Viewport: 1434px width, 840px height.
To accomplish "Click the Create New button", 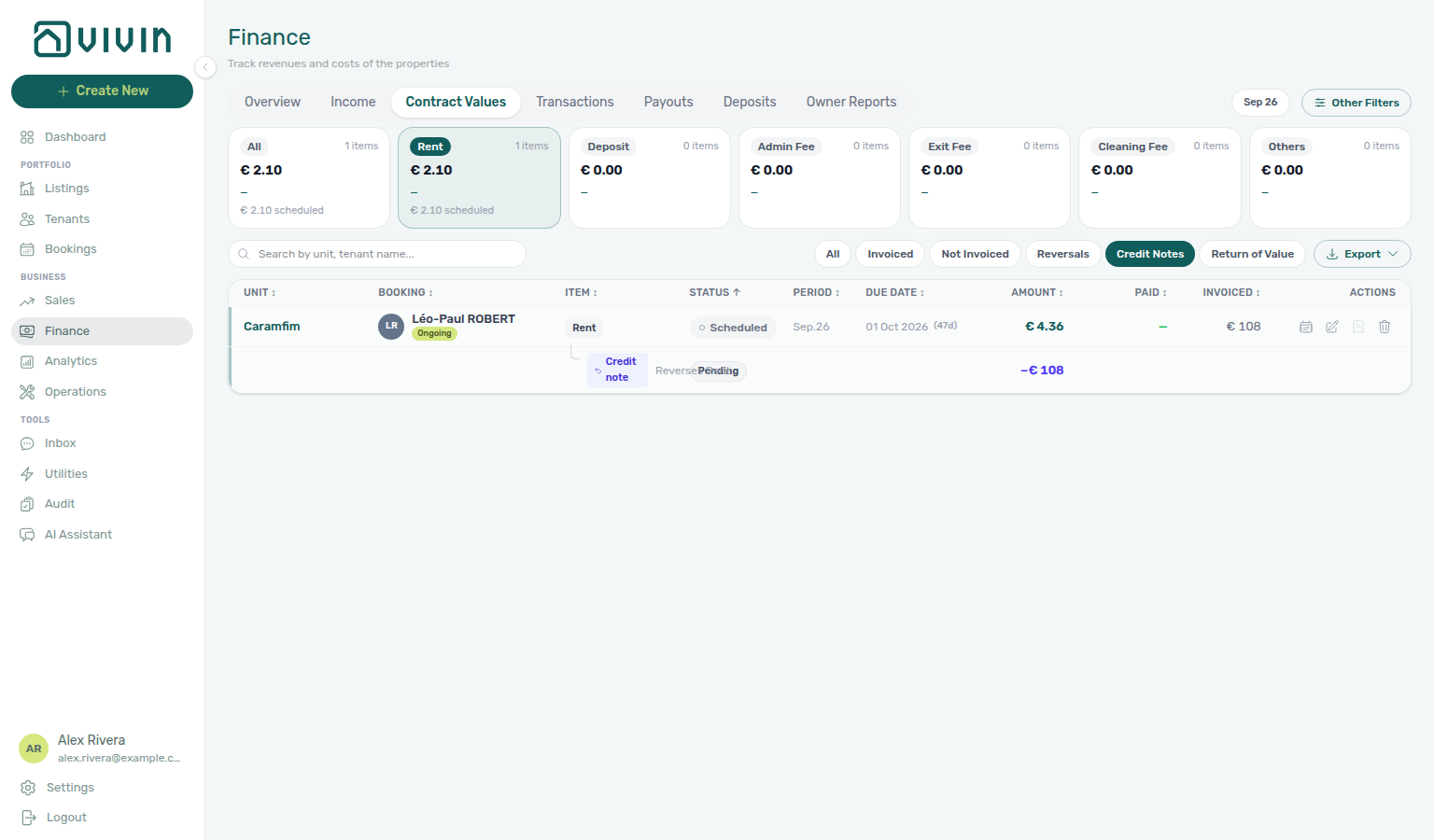I will tap(102, 91).
